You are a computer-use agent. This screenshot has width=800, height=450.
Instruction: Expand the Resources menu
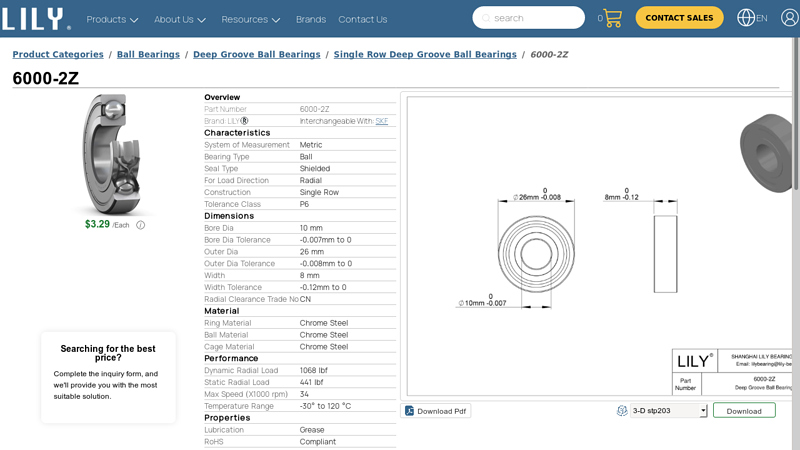tap(251, 19)
